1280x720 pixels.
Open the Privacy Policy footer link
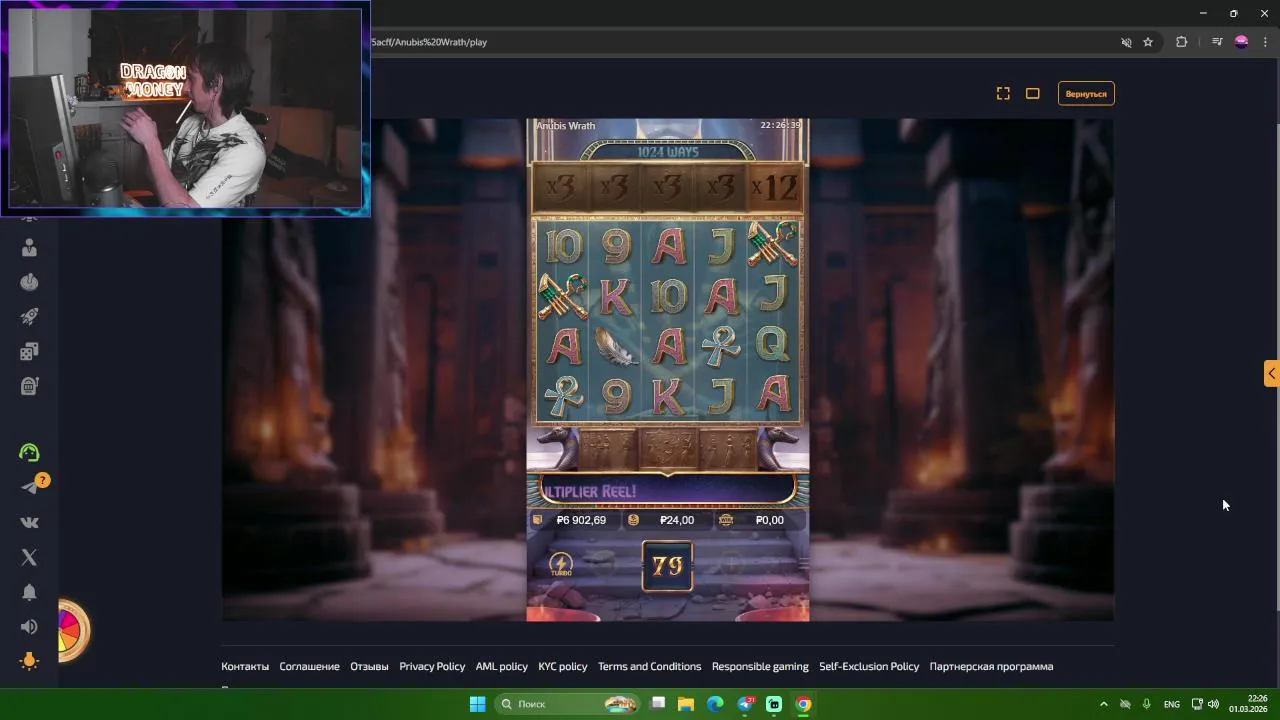pos(432,666)
